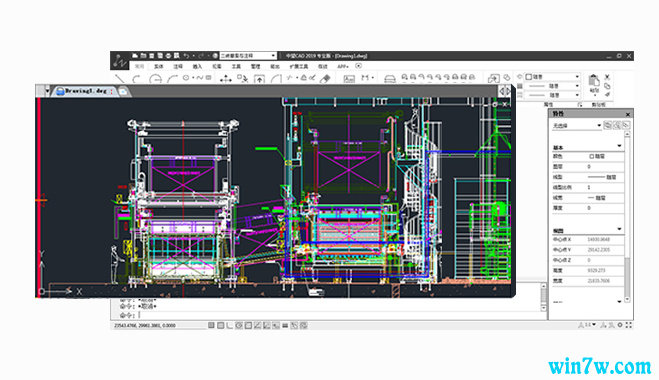Toggle lineweight display in status bar
The image size is (659, 380).
click(x=285, y=325)
